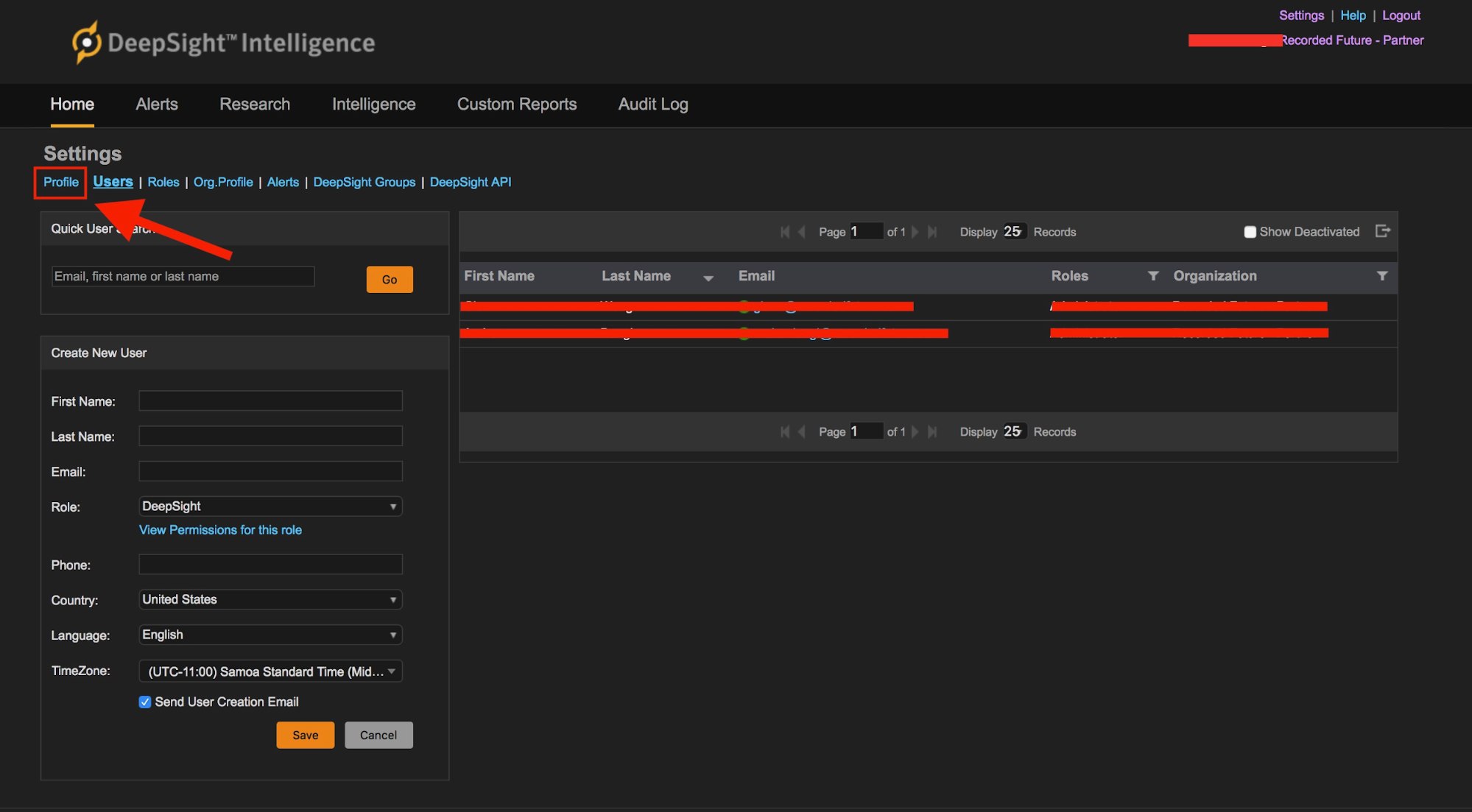1472x812 pixels.
Task: Open the Alerts main navigation tab
Action: click(157, 105)
